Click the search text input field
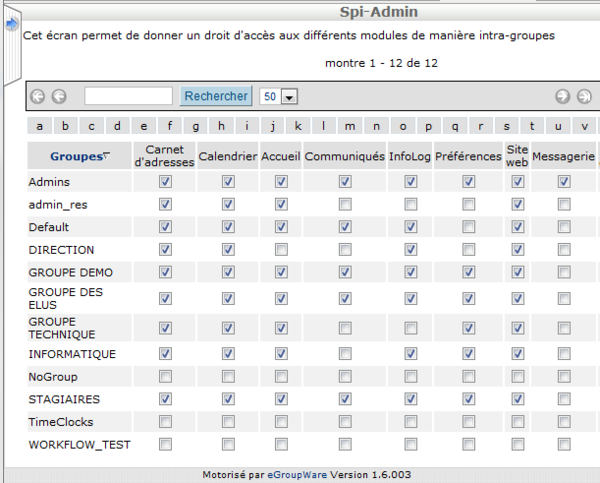 129,96
